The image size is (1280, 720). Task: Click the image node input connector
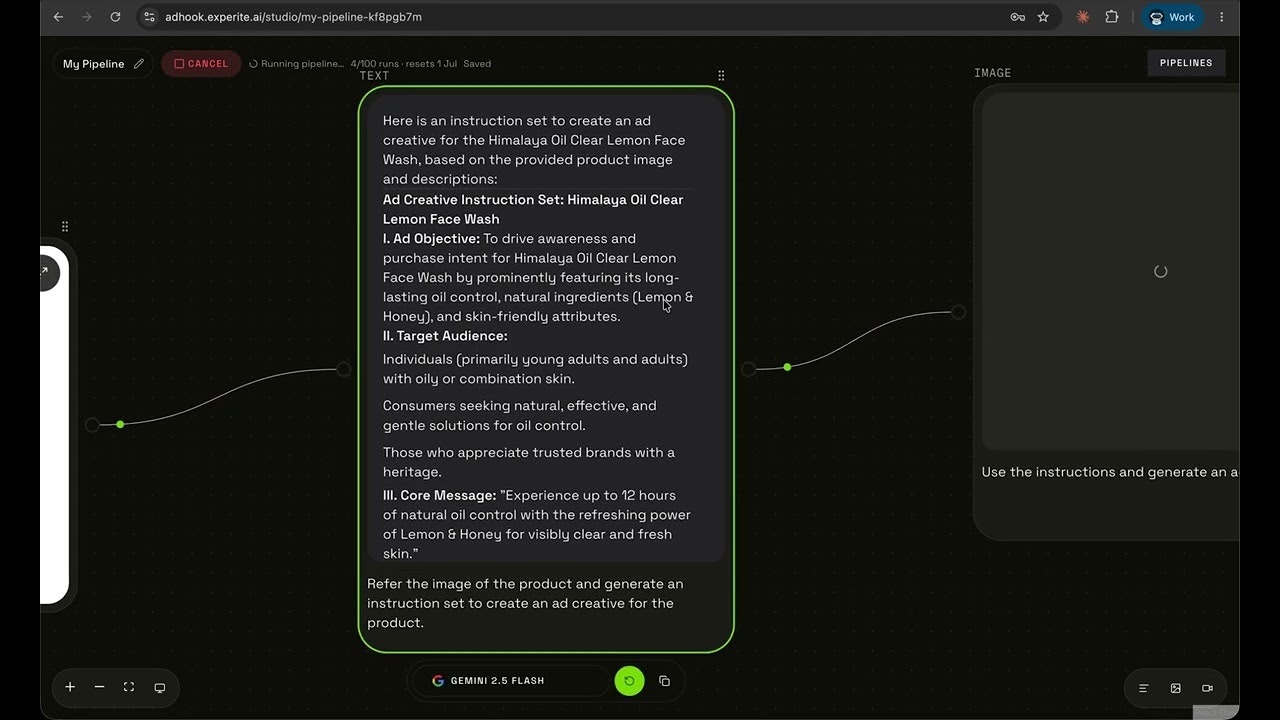tap(958, 312)
